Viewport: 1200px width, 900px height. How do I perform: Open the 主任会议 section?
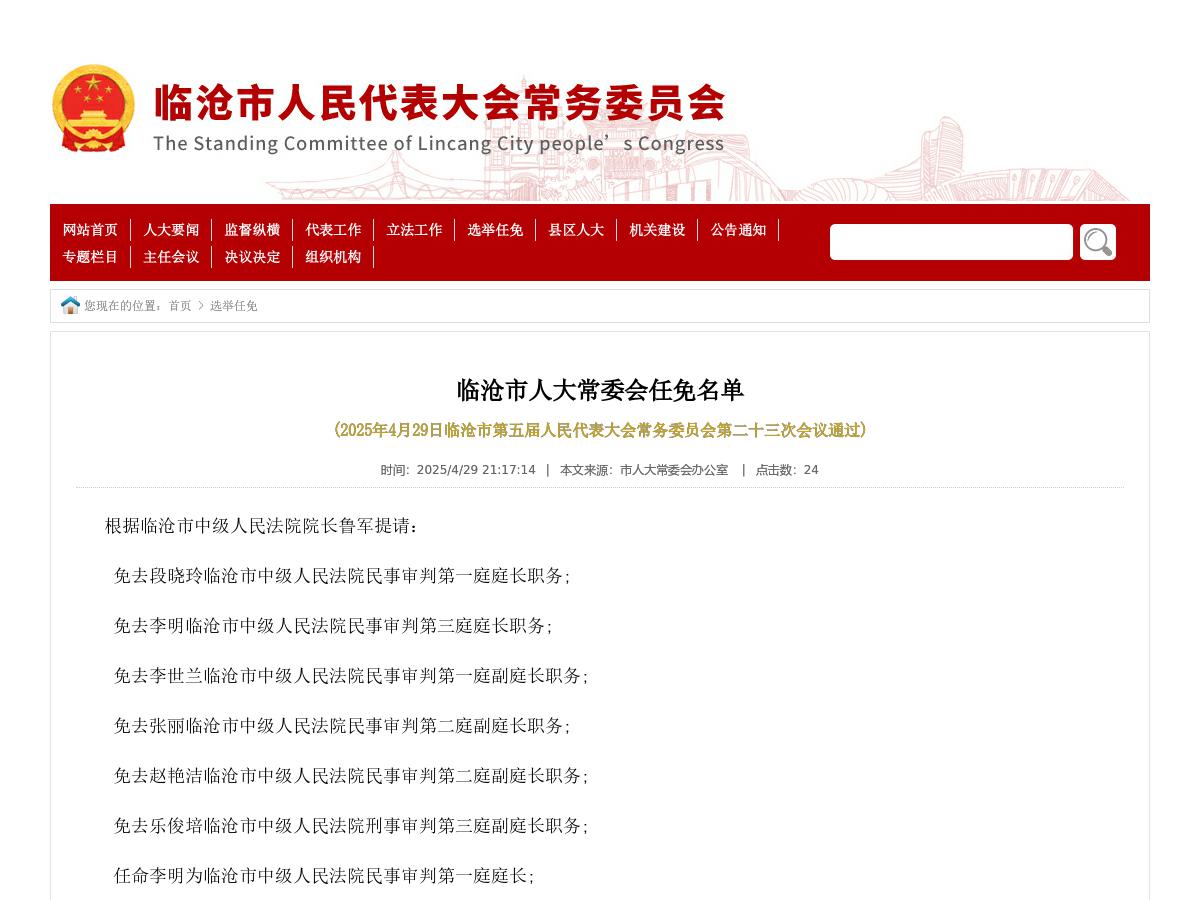pyautogui.click(x=171, y=257)
